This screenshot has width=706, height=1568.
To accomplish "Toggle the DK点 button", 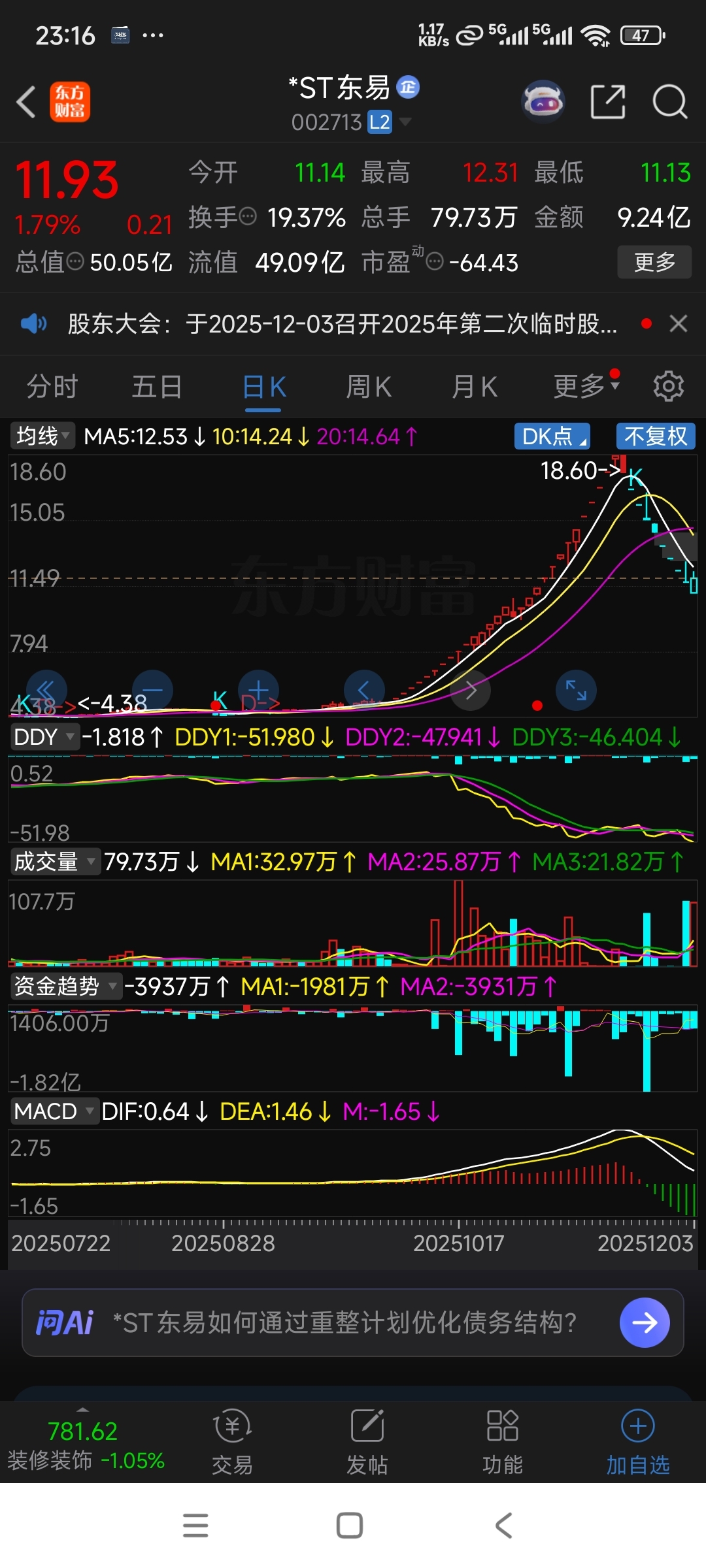I will click(552, 436).
